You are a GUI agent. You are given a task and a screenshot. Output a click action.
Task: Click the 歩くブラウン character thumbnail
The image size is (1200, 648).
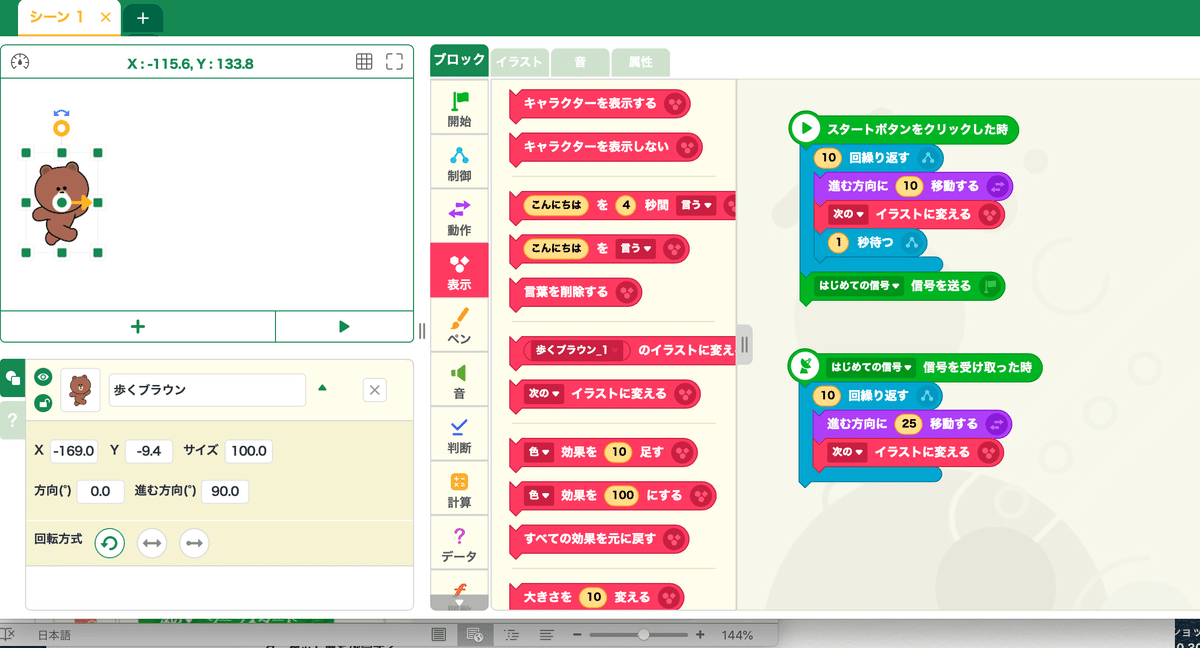click(x=79, y=390)
